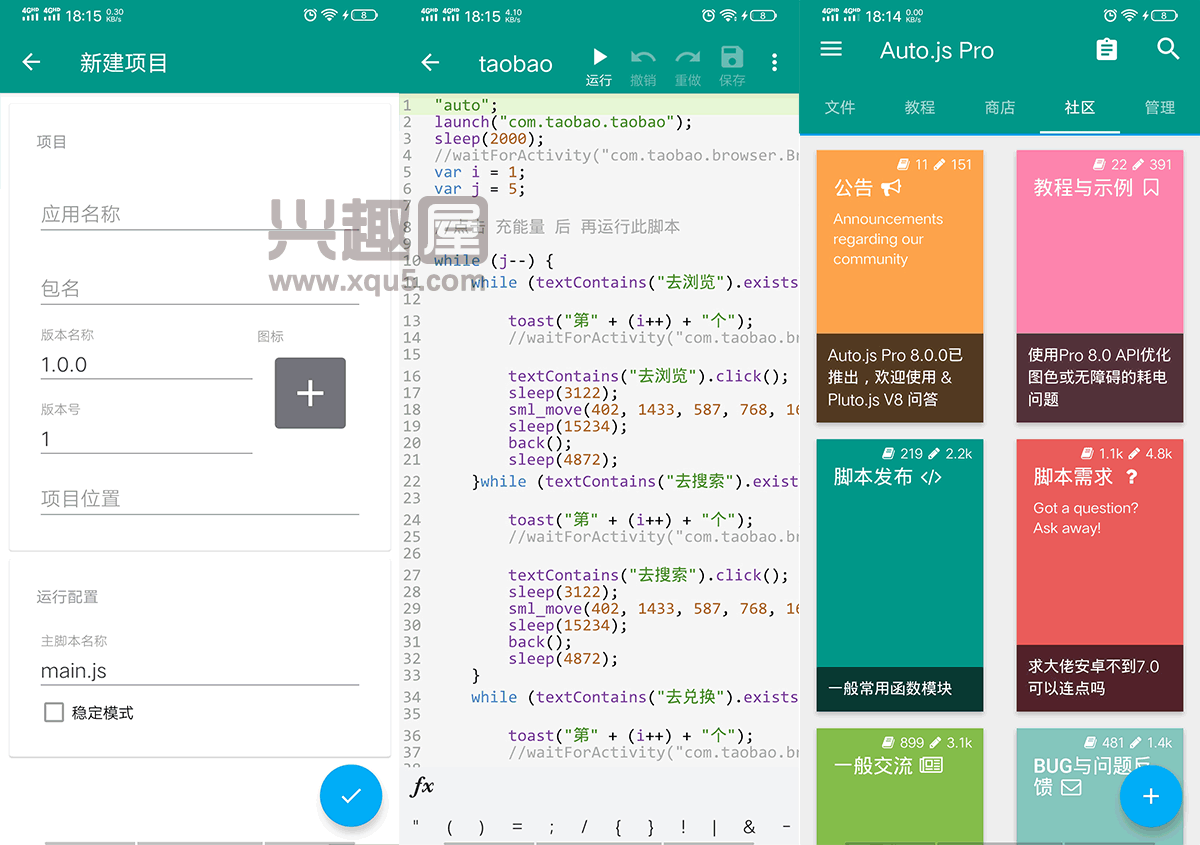Save the script with floppy disk icon
The image size is (1200, 845).
pos(732,57)
